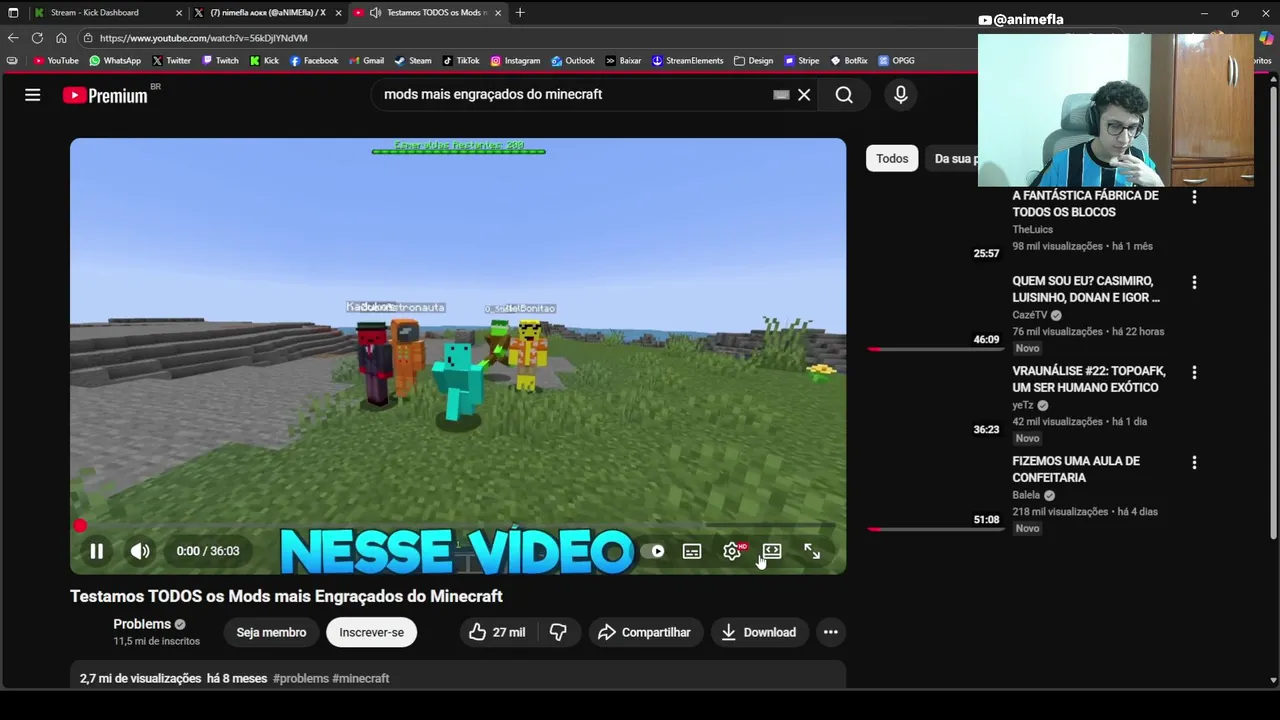Open more actions ellipsis below video

pyautogui.click(x=830, y=632)
